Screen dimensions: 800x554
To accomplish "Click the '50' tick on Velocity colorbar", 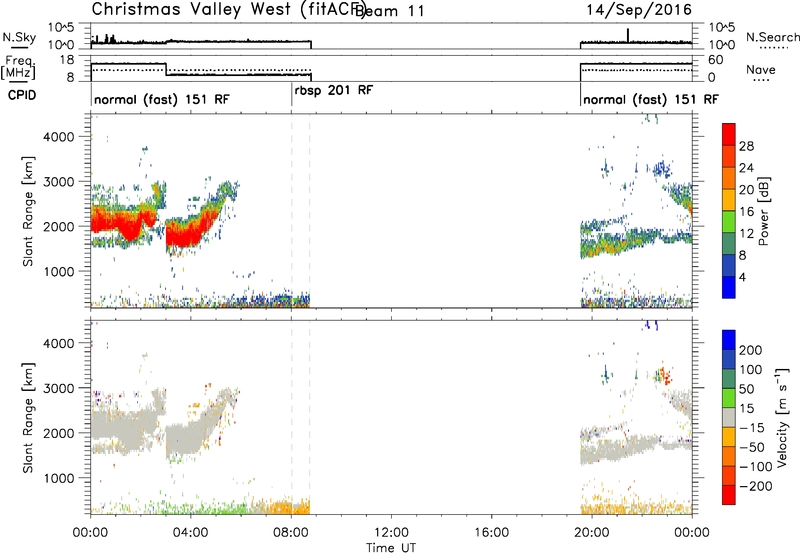I will (x=746, y=389).
